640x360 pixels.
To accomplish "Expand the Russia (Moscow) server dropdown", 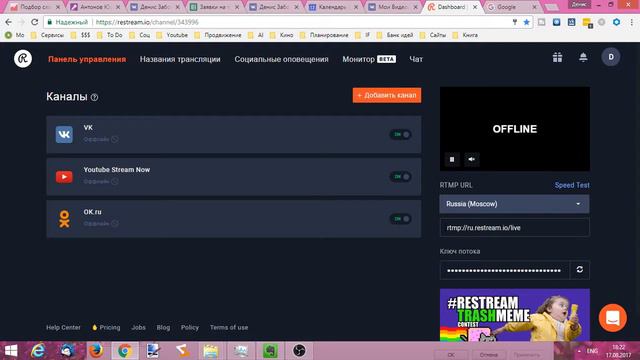I will 514,204.
